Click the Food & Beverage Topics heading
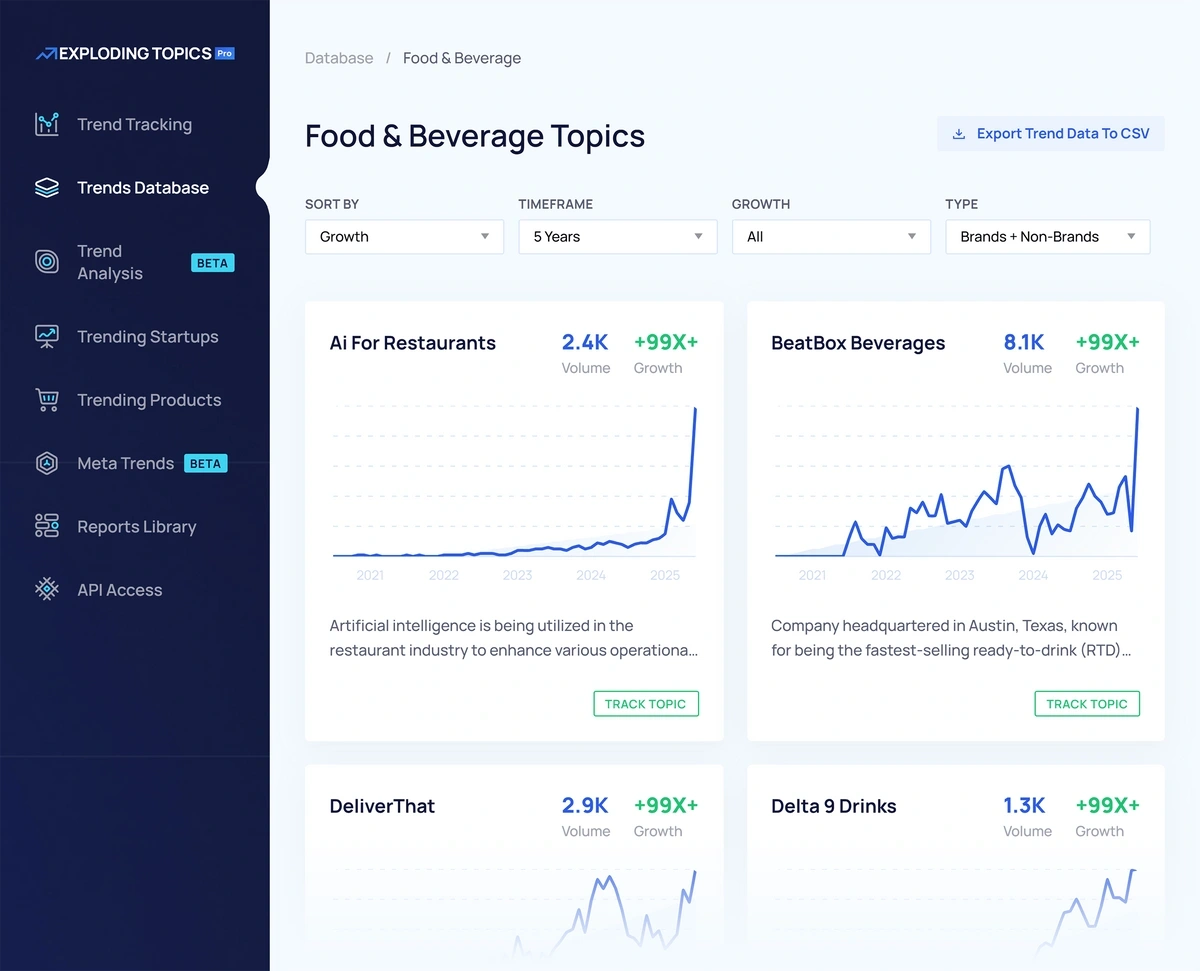 click(475, 136)
